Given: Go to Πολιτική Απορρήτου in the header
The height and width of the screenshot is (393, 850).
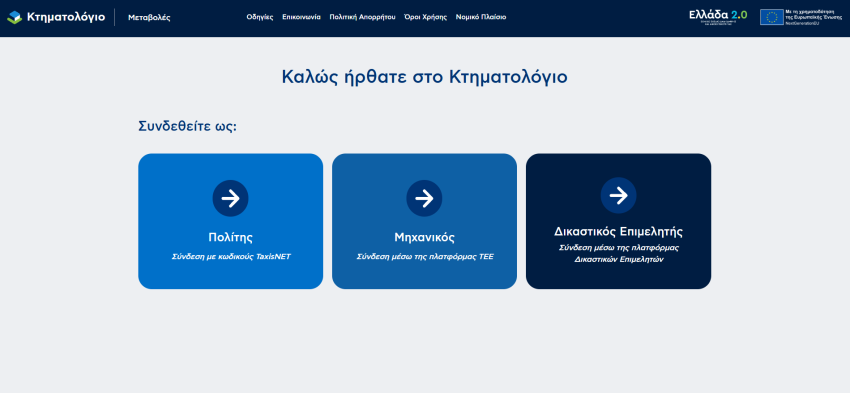Looking at the screenshot, I should (363, 17).
